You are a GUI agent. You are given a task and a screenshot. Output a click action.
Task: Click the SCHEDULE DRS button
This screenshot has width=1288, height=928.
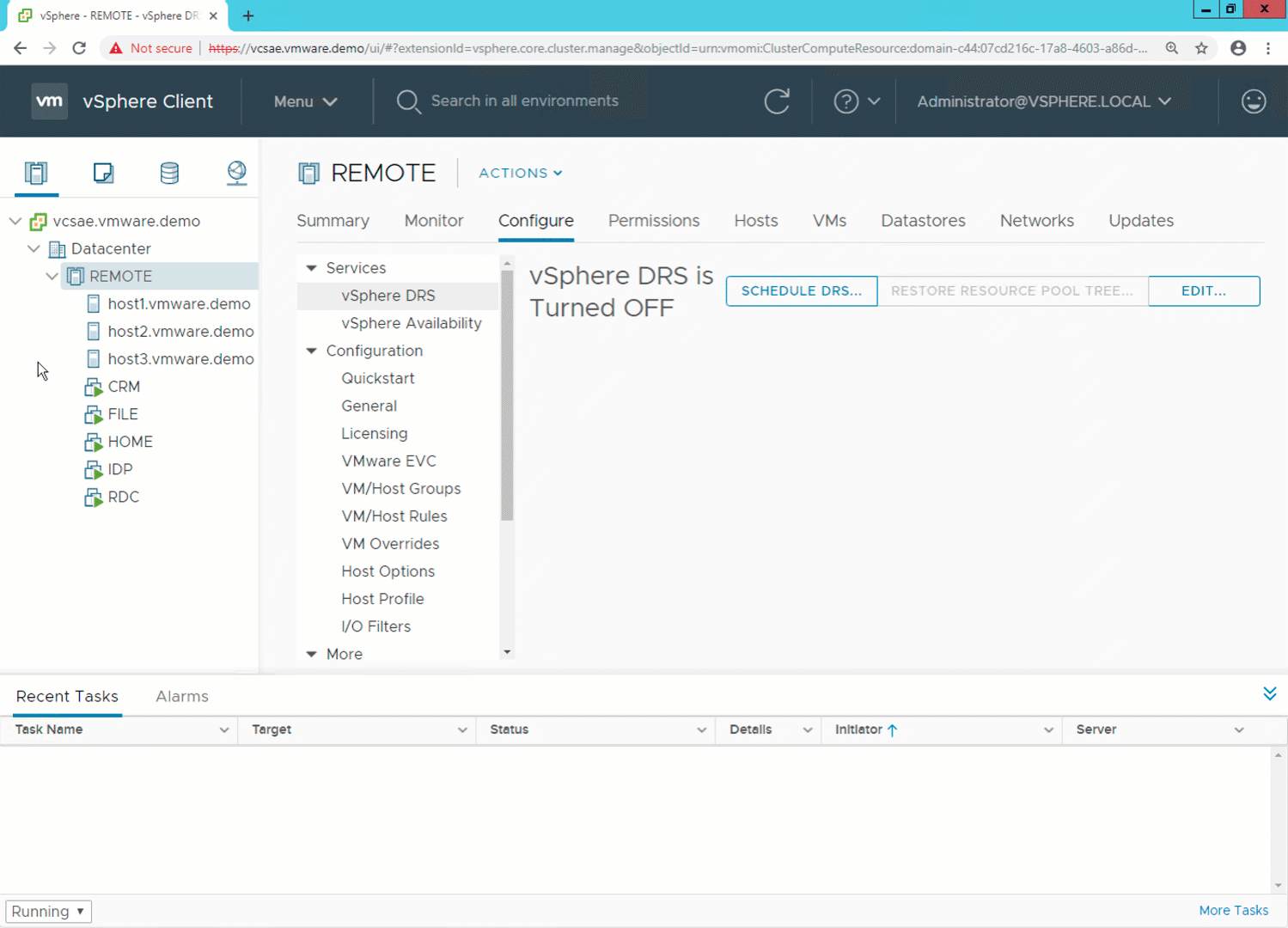[x=801, y=291]
